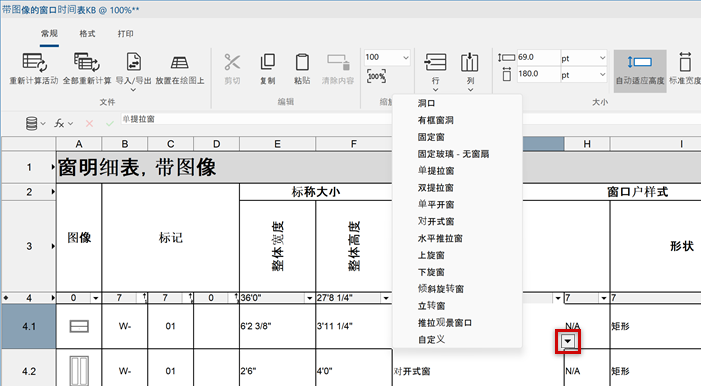701x386 pixels.
Task: Click the Copy (复制) icon
Action: coord(267,62)
